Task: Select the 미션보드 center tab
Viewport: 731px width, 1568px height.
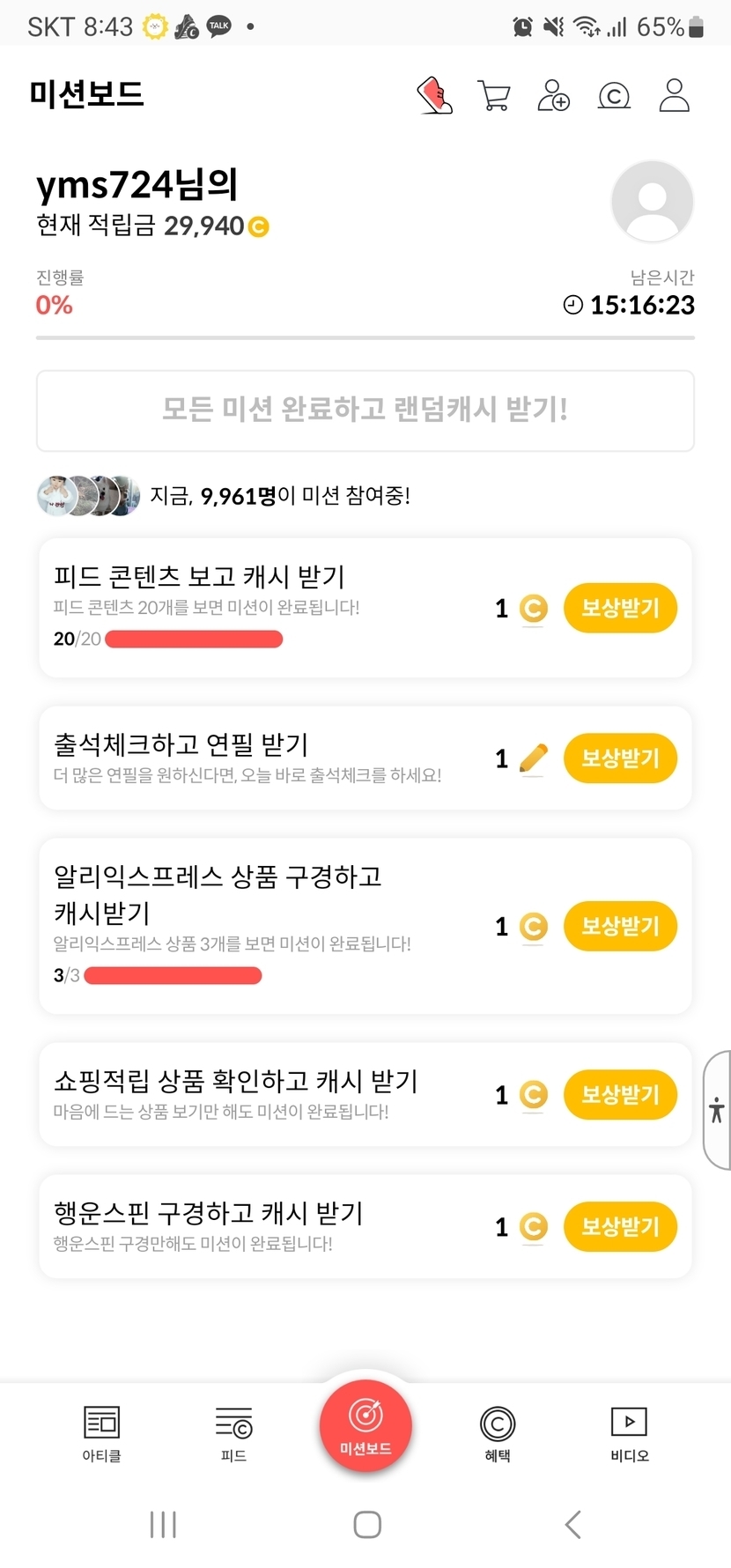Action: (x=365, y=1426)
